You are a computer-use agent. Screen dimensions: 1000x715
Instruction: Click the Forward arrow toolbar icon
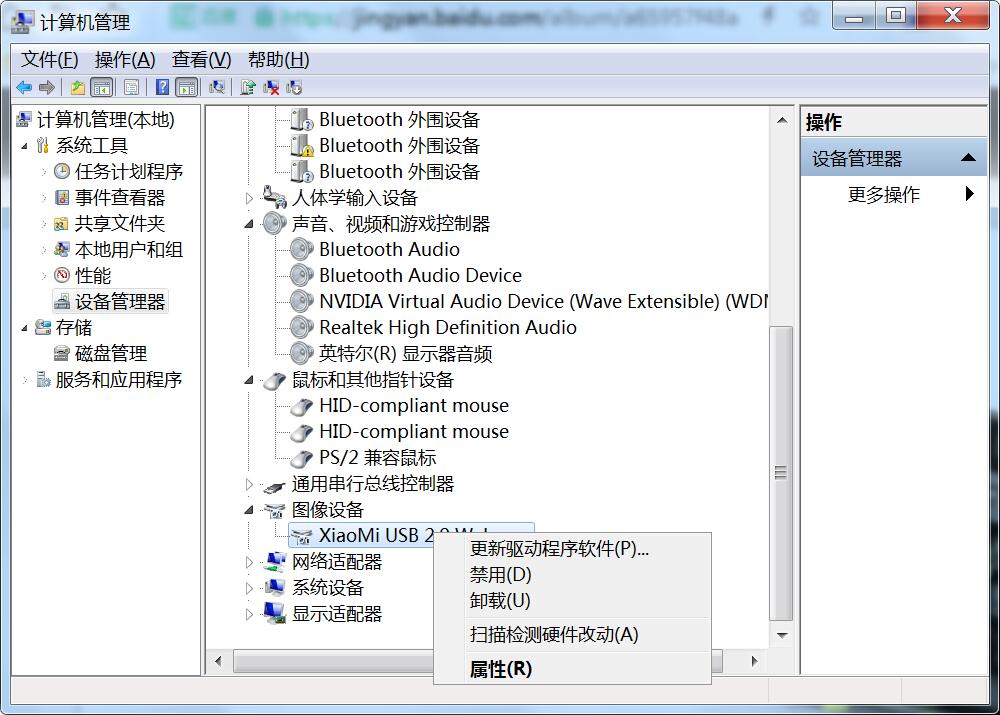(x=47, y=87)
